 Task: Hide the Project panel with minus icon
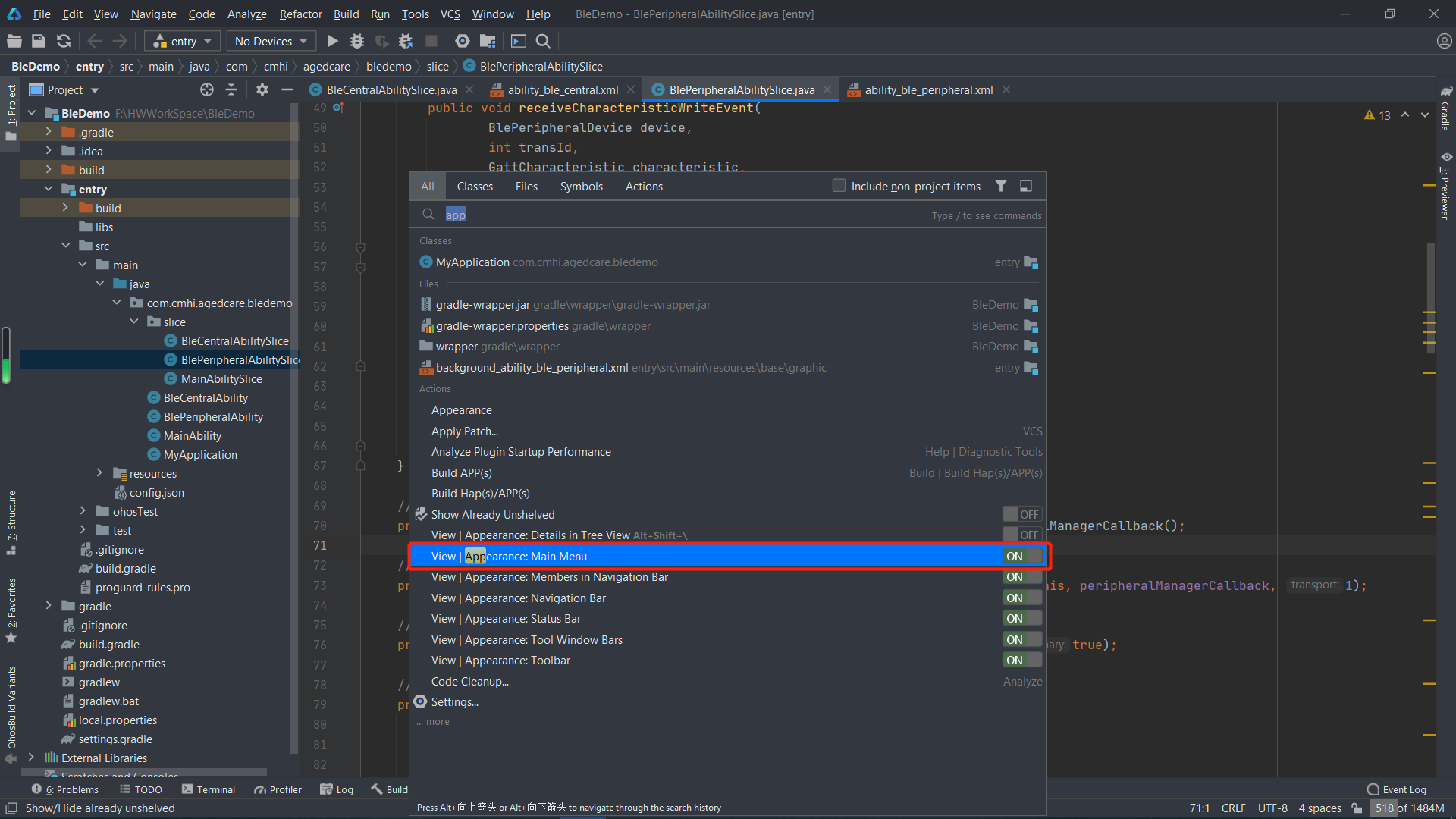click(x=287, y=89)
